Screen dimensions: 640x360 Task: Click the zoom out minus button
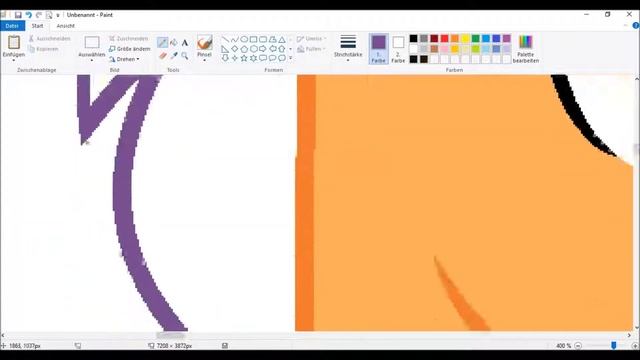tap(578, 346)
